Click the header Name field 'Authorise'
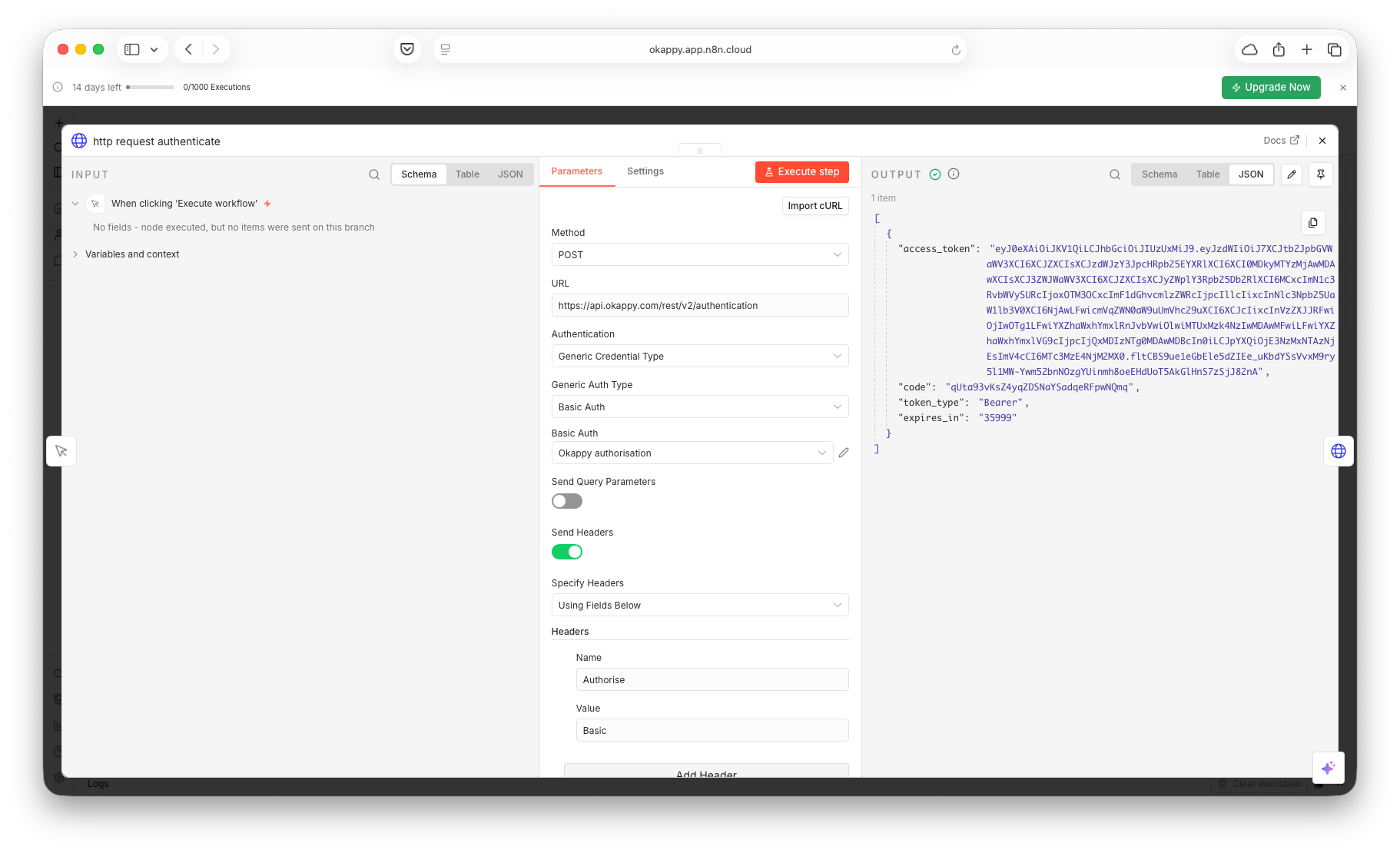The height and width of the screenshot is (853, 1400). pos(712,679)
